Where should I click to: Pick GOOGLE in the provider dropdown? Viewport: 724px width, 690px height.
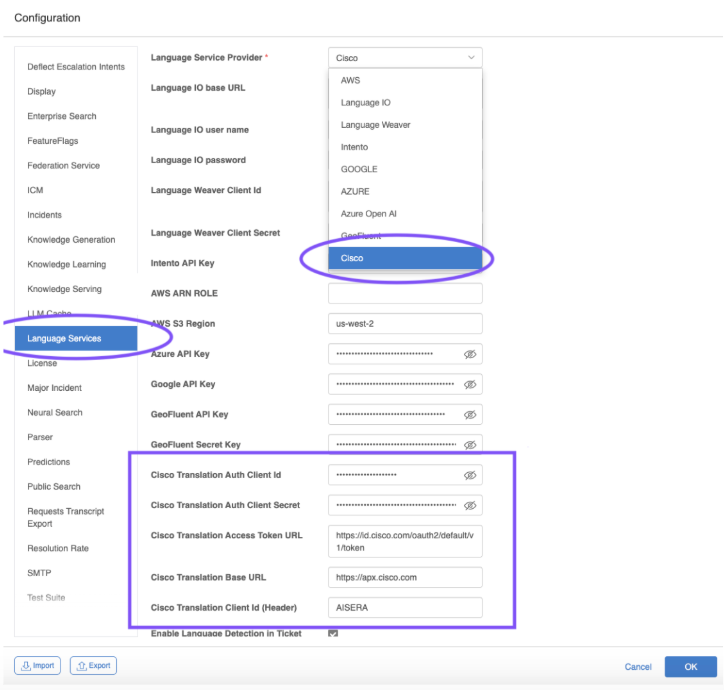(405, 169)
